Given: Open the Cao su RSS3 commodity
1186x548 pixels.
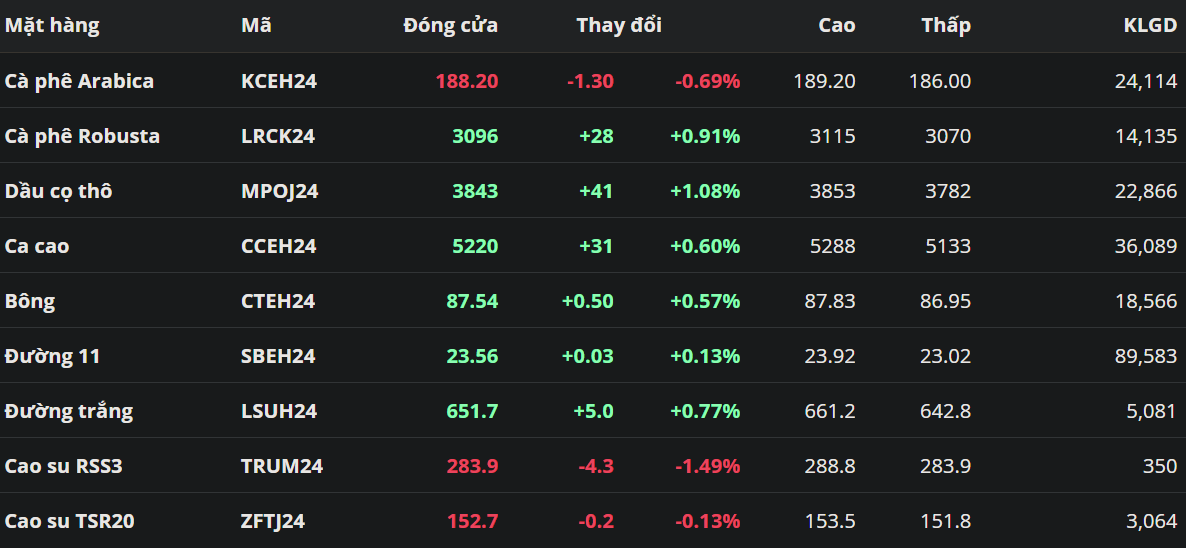Looking at the screenshot, I should (x=64, y=466).
